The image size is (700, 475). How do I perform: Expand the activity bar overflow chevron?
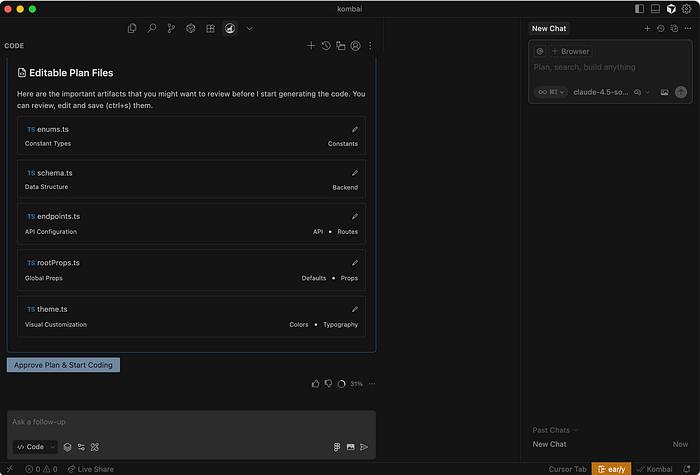pos(249,28)
